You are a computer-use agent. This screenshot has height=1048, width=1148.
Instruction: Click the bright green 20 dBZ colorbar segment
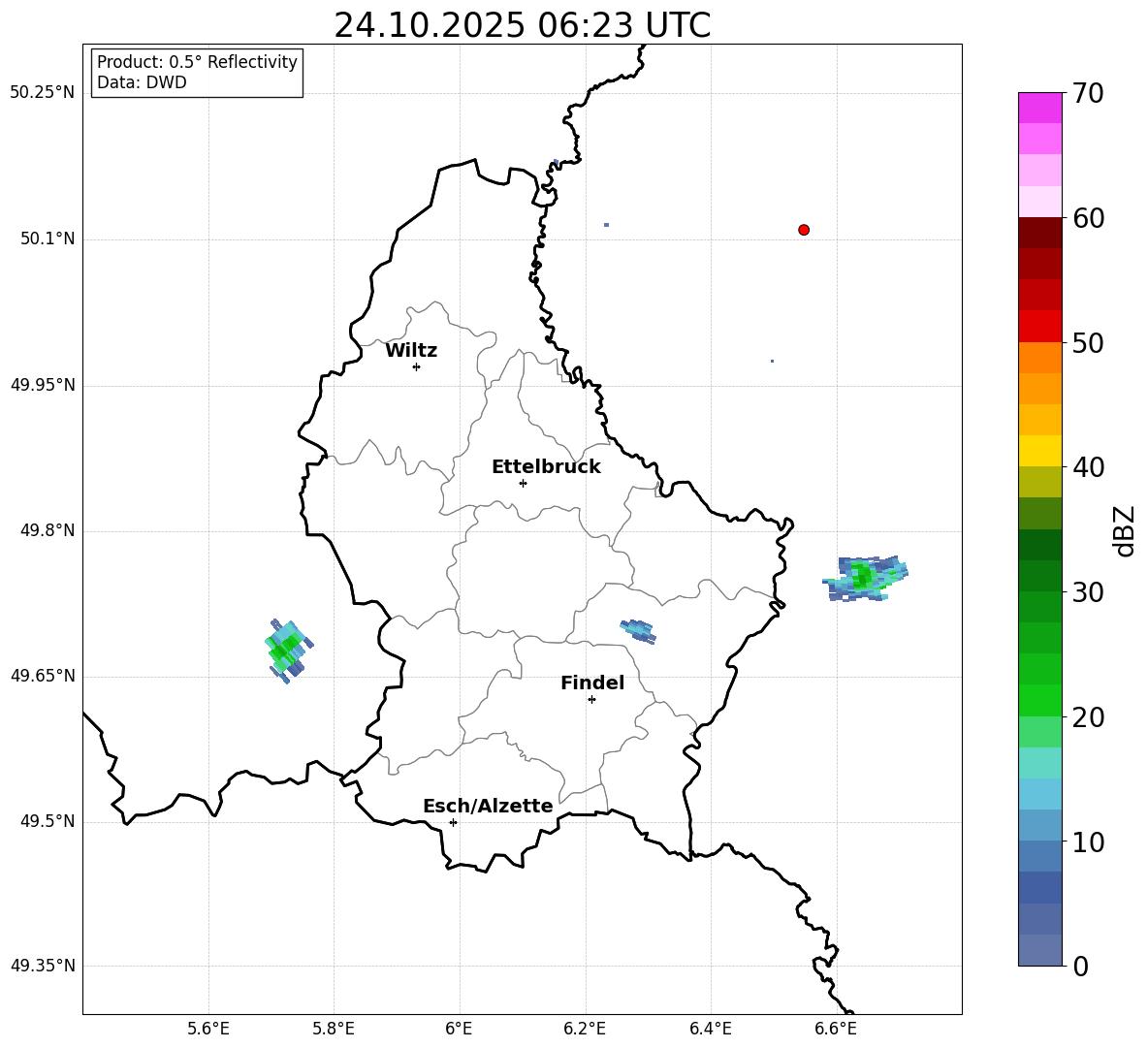pyautogui.click(x=1039, y=700)
